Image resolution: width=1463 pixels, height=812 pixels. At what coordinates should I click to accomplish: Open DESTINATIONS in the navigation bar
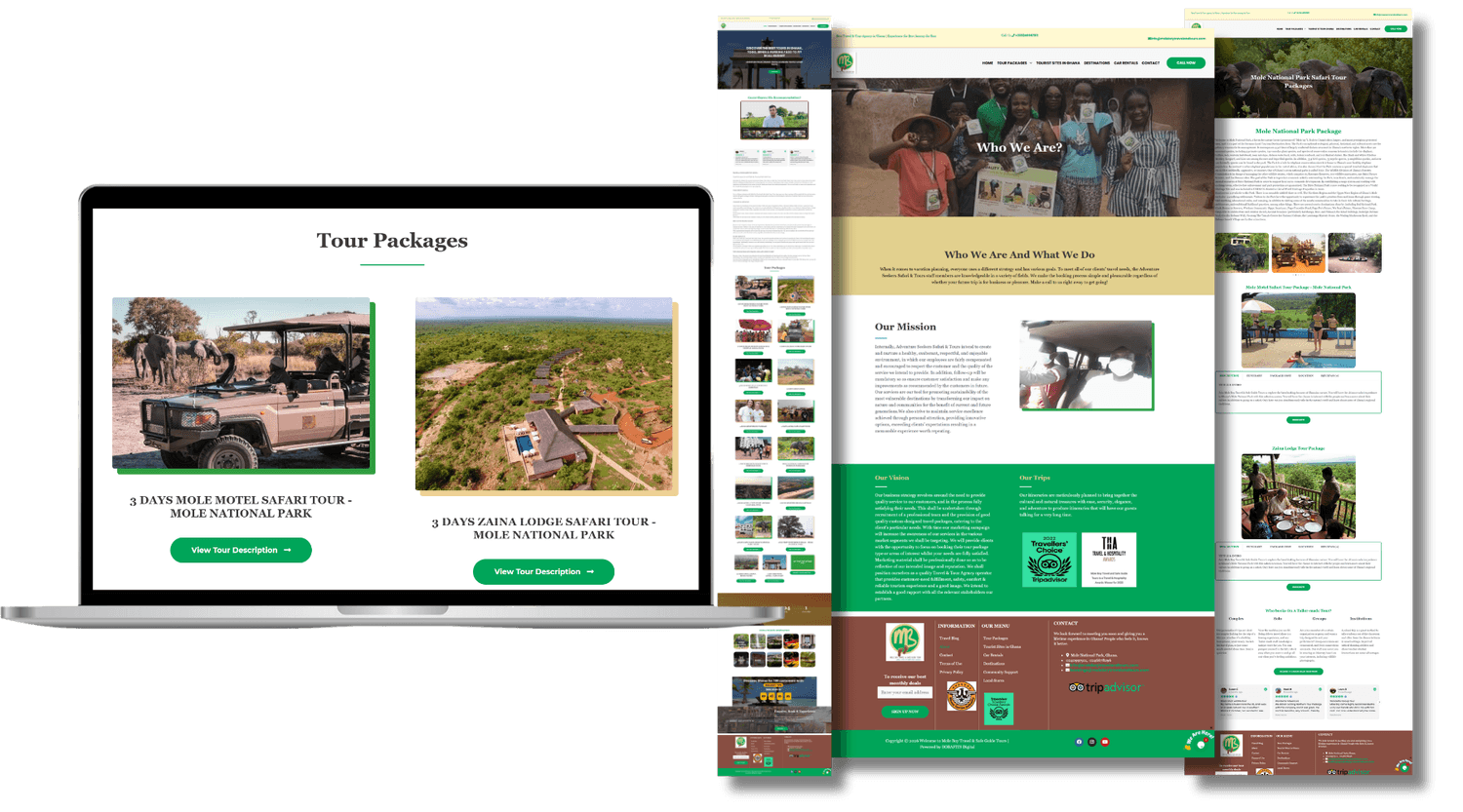tap(1096, 63)
